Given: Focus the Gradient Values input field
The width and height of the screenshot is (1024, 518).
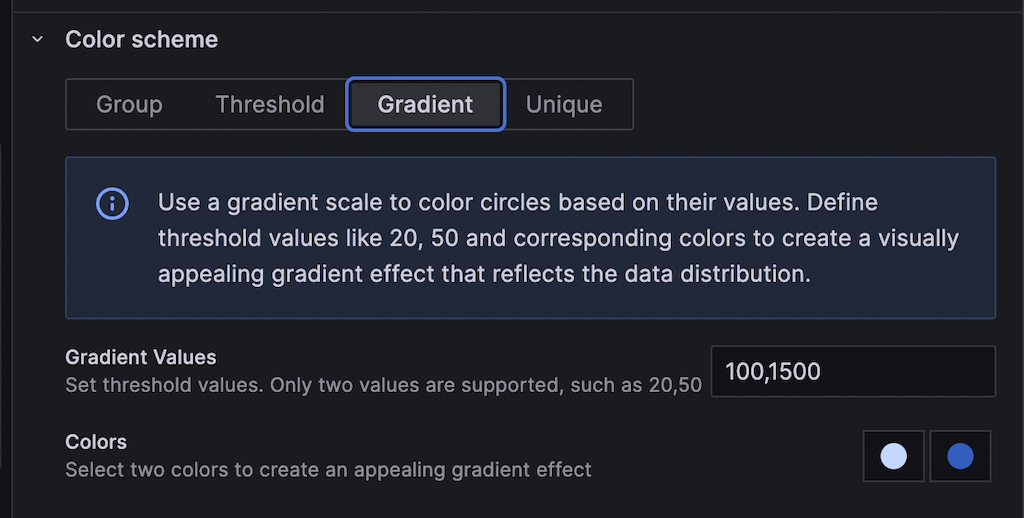Looking at the screenshot, I should click(x=852, y=372).
